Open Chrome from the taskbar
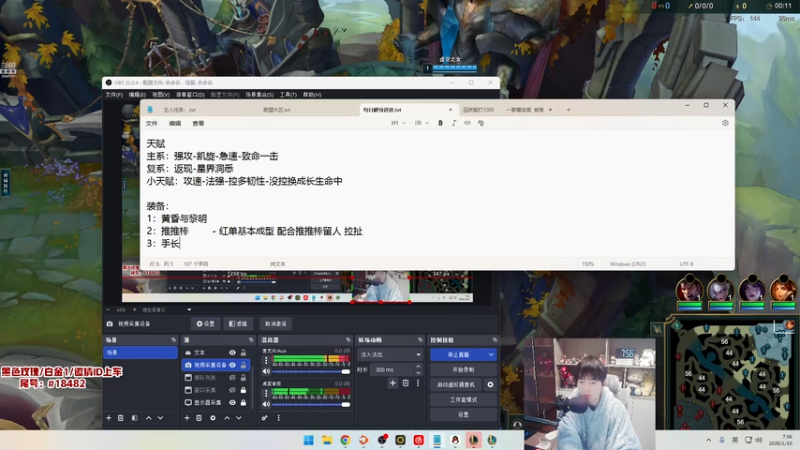The width and height of the screenshot is (800, 450). click(x=345, y=440)
